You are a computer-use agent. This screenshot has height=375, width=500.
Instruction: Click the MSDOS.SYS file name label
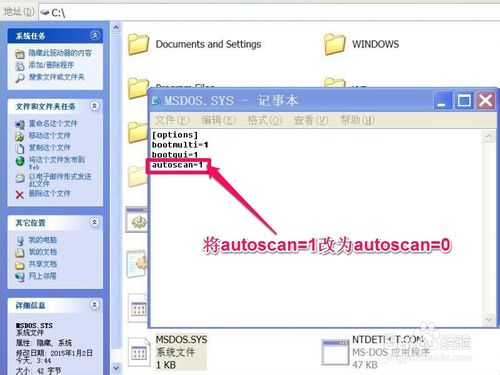tap(181, 340)
